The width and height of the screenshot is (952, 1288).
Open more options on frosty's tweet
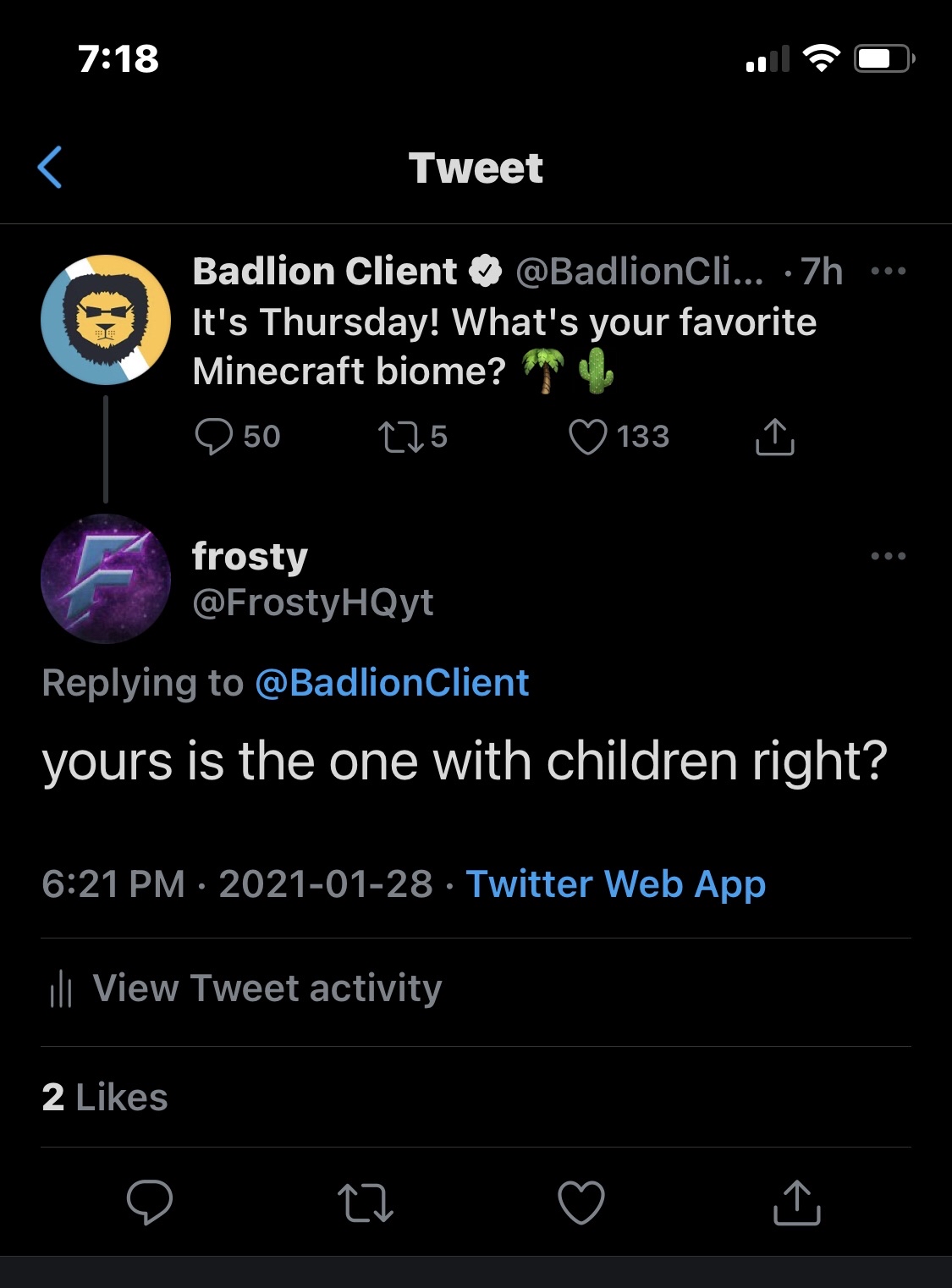(889, 556)
